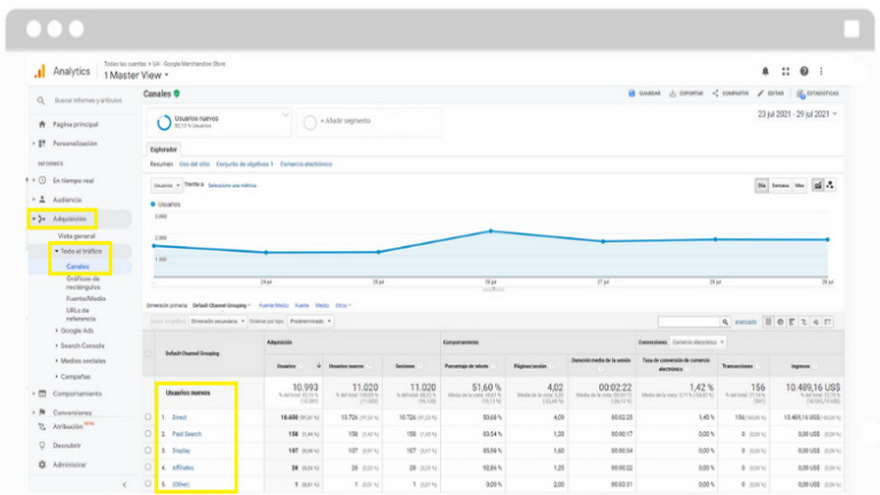Open the date range 23 jul 2021 dropdown
Viewport: 880px width, 495px height.
tap(797, 114)
